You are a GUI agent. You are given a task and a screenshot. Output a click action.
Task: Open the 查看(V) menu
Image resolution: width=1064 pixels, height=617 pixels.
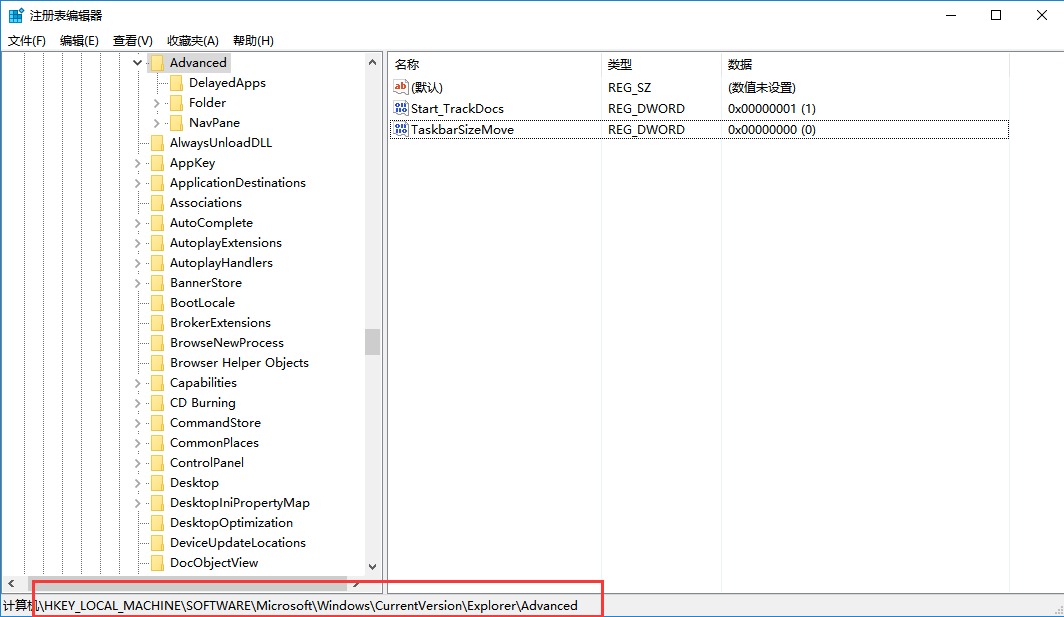click(132, 41)
